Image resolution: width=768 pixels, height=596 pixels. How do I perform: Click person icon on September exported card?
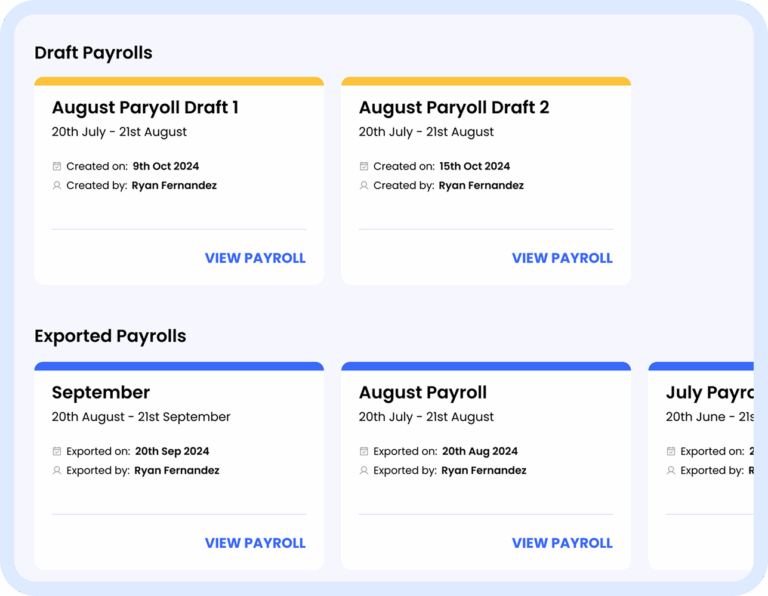(x=57, y=470)
